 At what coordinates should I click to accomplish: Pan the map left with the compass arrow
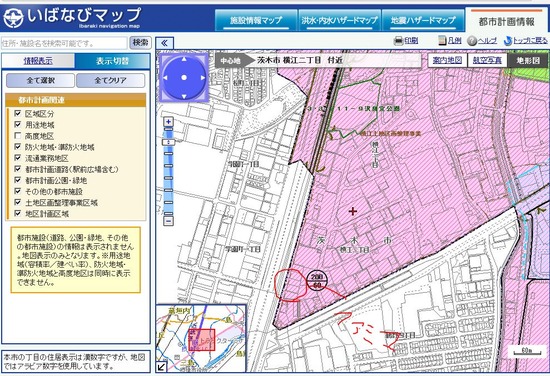coord(166,78)
